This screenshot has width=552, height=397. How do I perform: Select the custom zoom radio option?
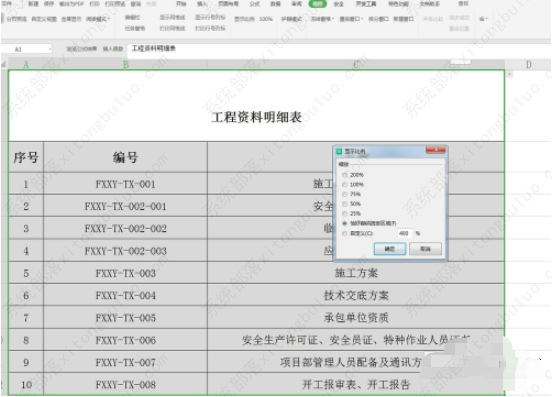point(358,233)
